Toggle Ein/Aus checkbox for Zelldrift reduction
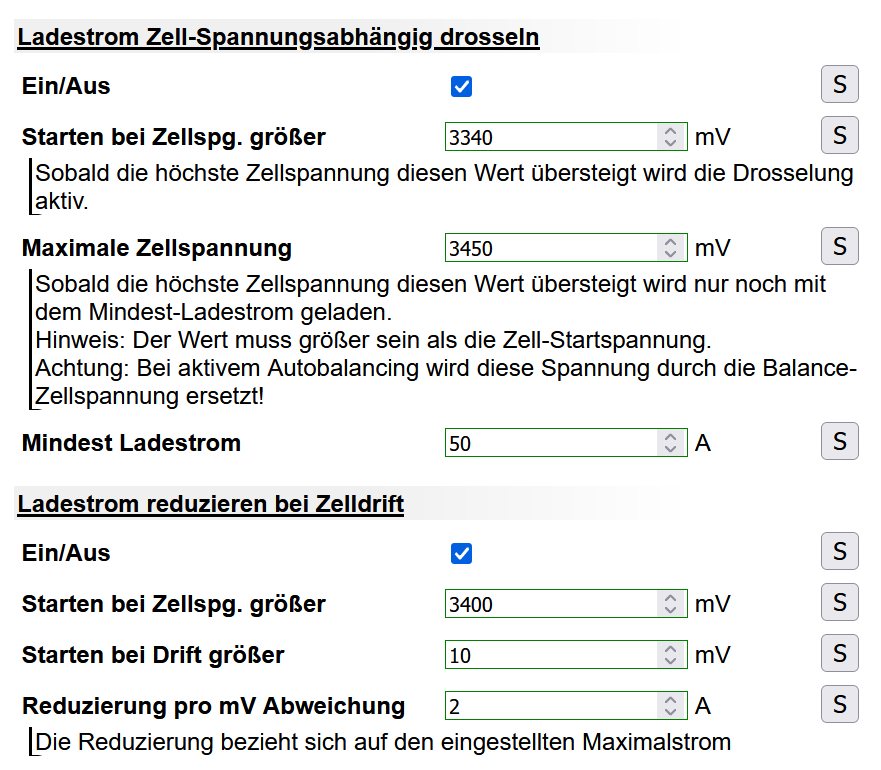This screenshot has width=881, height=770. [x=461, y=554]
